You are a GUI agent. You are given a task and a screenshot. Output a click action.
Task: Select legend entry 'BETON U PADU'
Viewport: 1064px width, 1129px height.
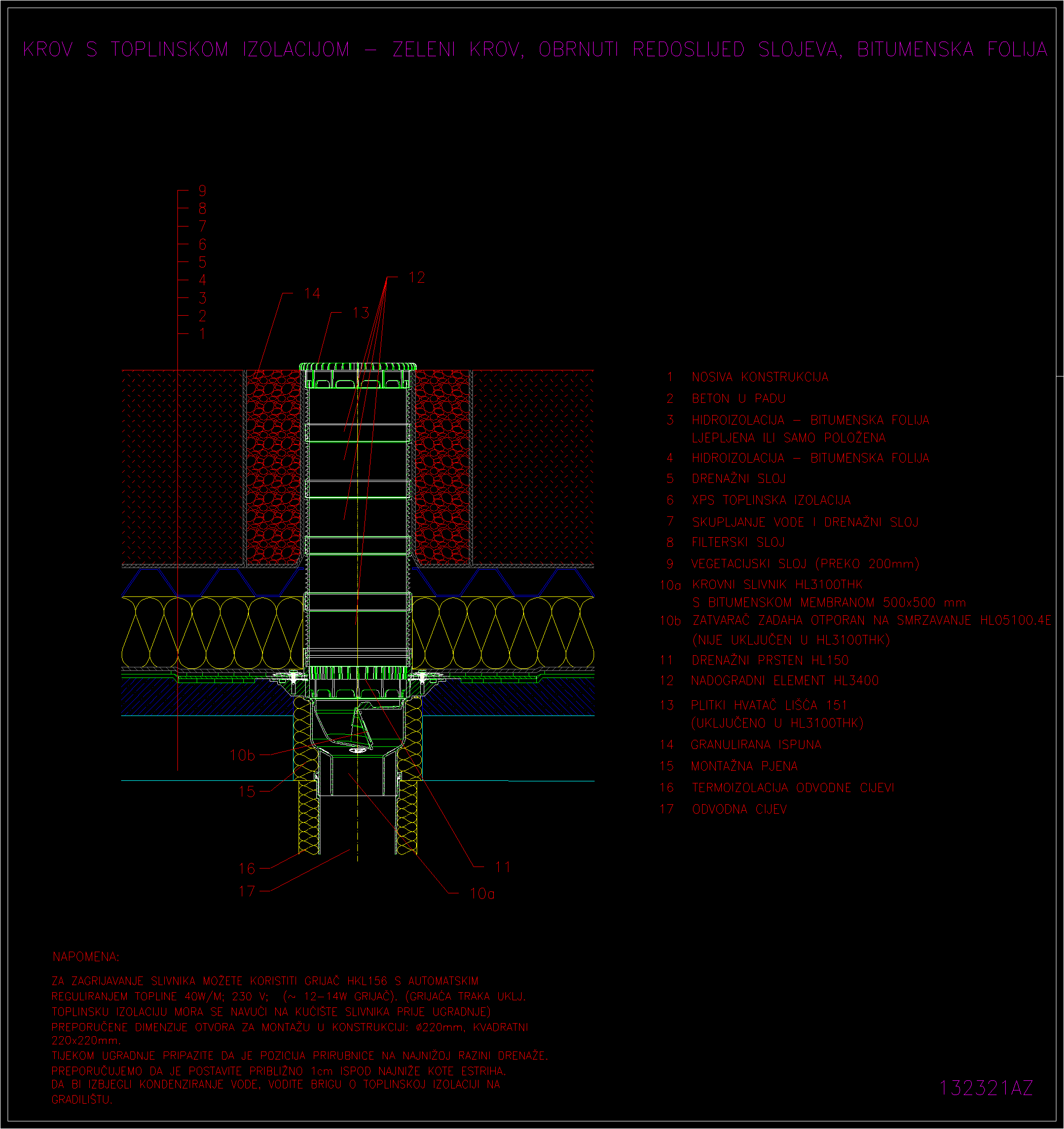739,399
